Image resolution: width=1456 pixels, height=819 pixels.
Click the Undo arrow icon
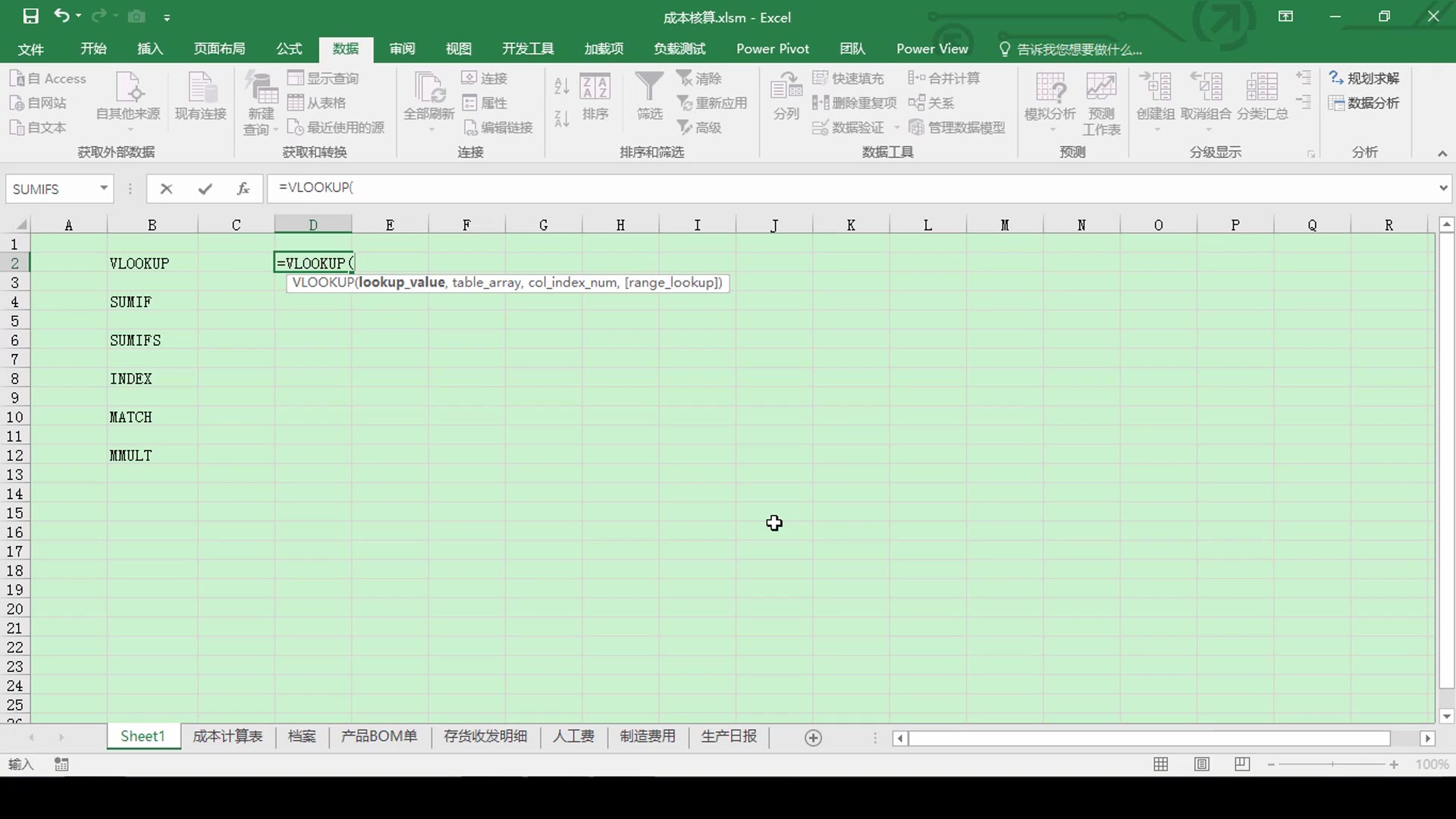61,16
